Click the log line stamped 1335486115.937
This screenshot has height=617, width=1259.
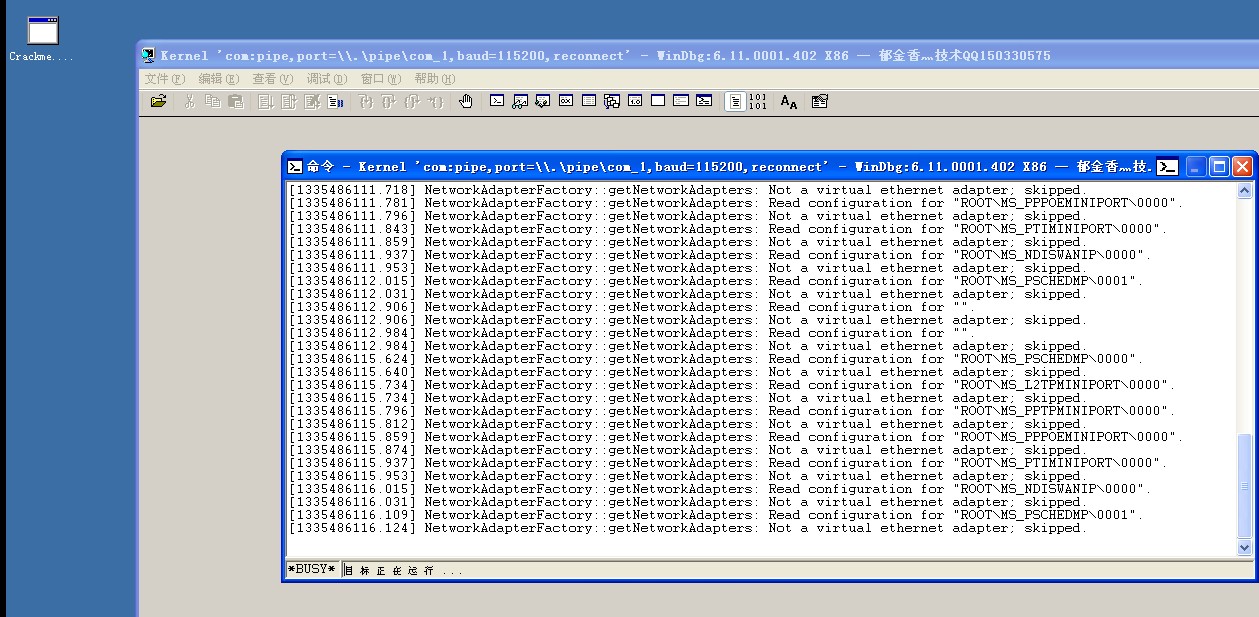point(729,463)
